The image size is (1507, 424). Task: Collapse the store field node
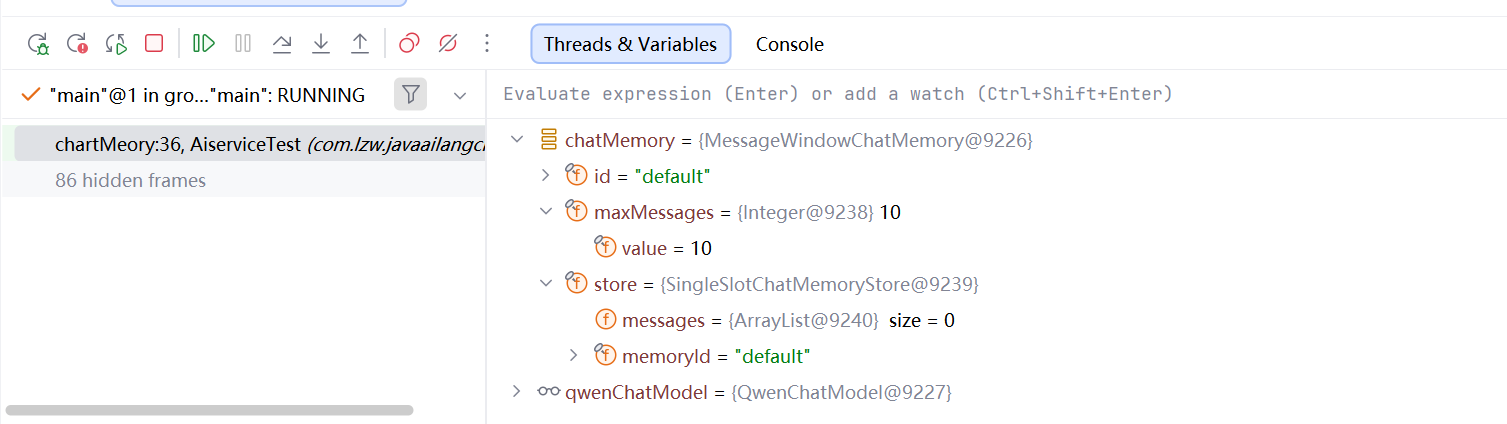click(x=545, y=283)
